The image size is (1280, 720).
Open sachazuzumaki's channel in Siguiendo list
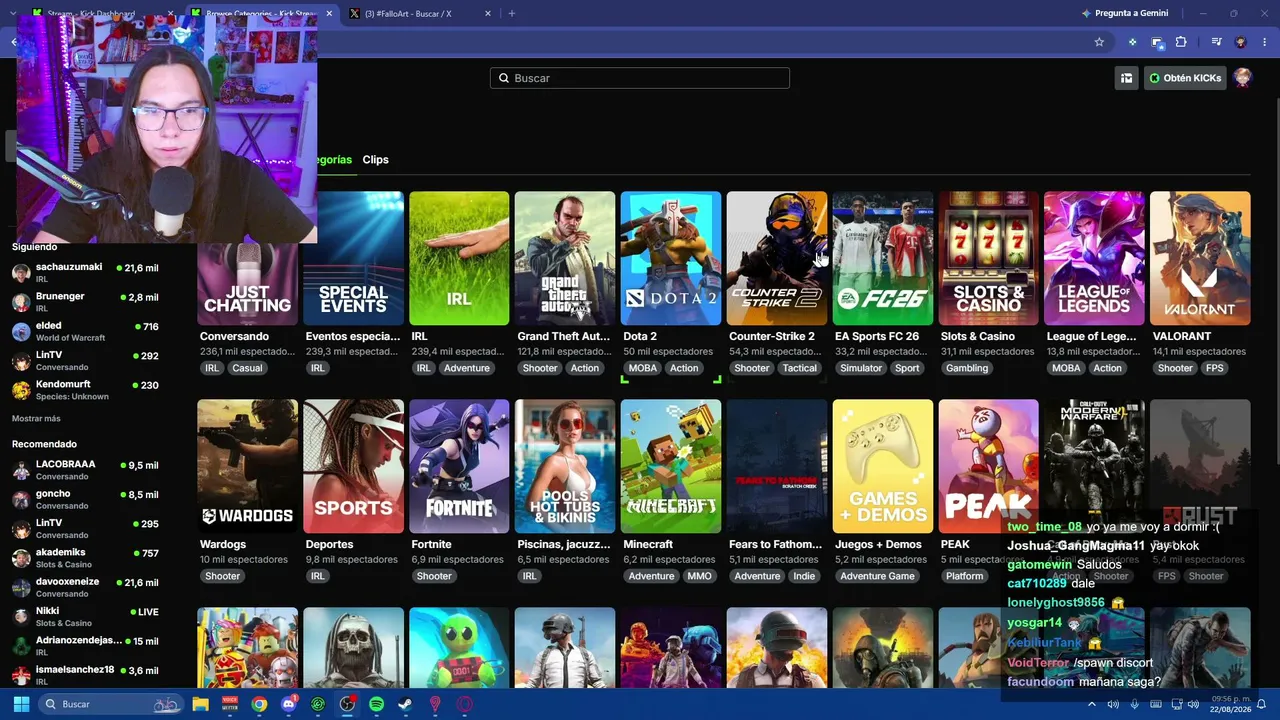click(x=85, y=272)
